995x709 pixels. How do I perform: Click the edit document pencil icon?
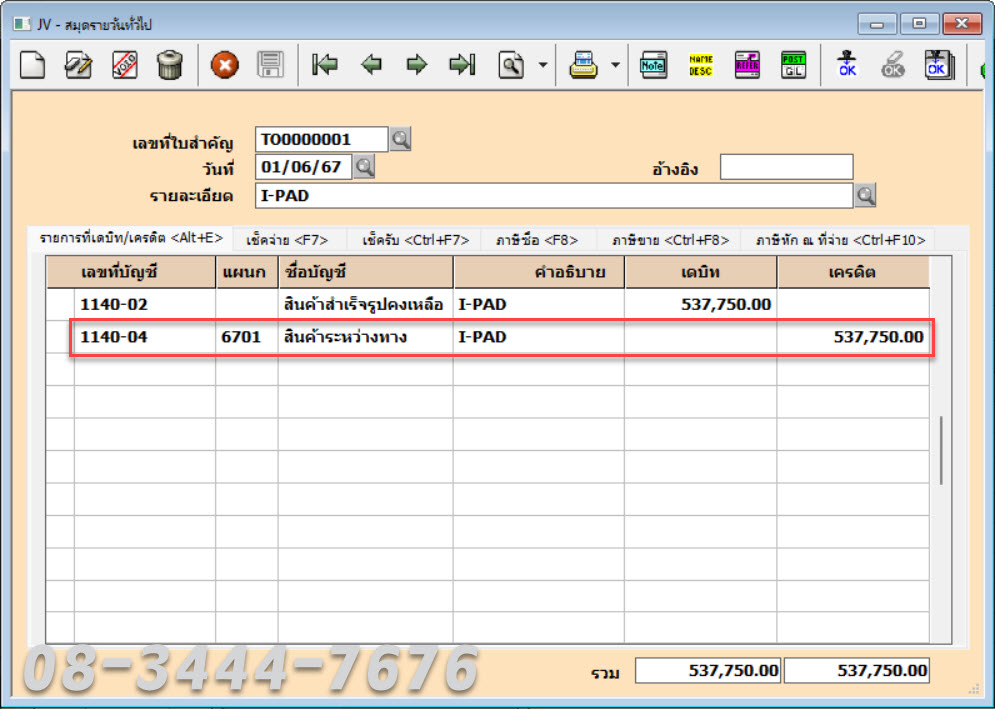click(x=79, y=64)
